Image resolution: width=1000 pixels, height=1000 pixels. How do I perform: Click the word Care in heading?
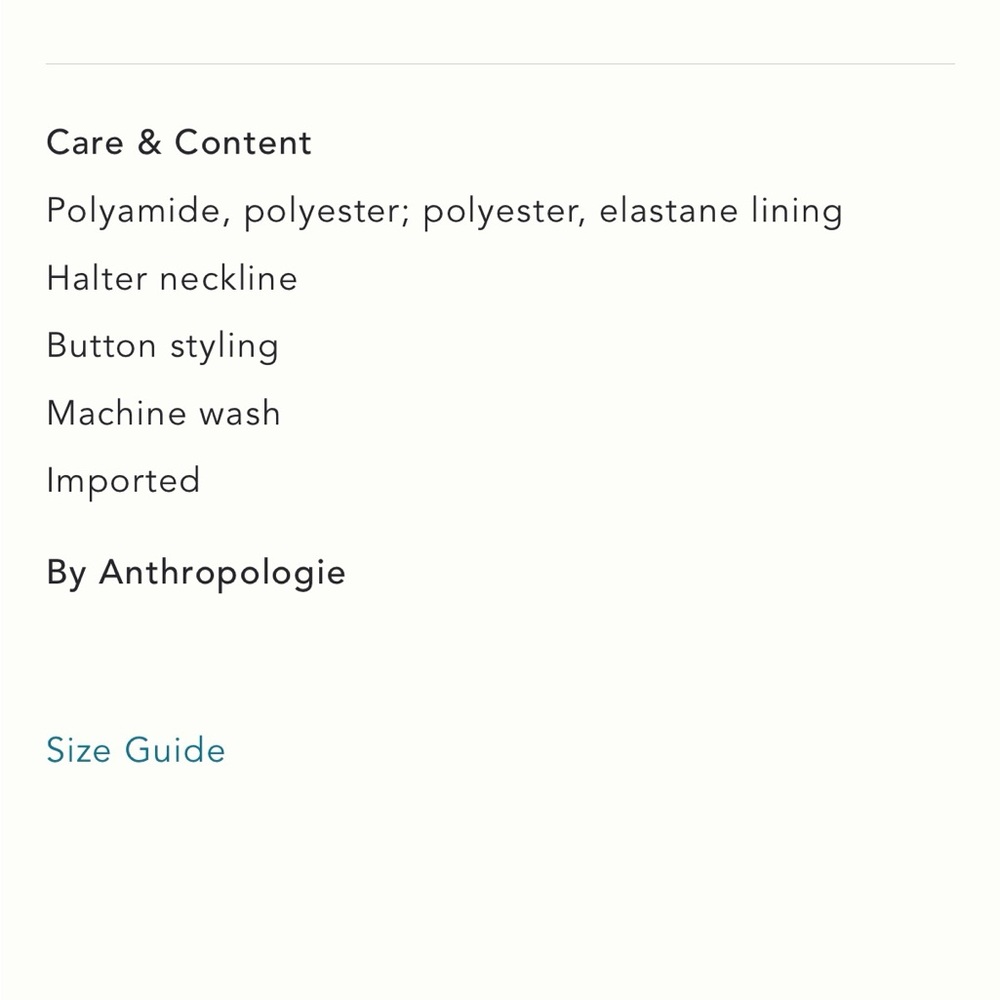pos(85,142)
